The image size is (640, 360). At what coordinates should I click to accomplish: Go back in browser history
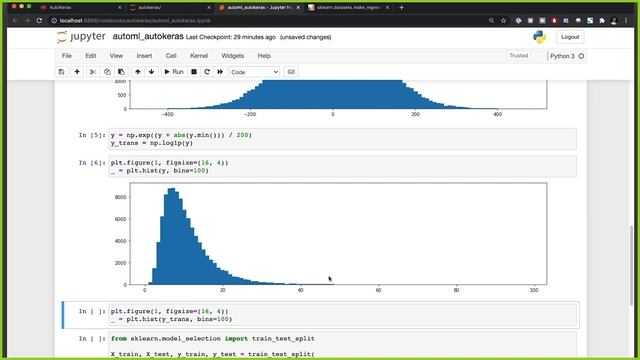click(15, 20)
